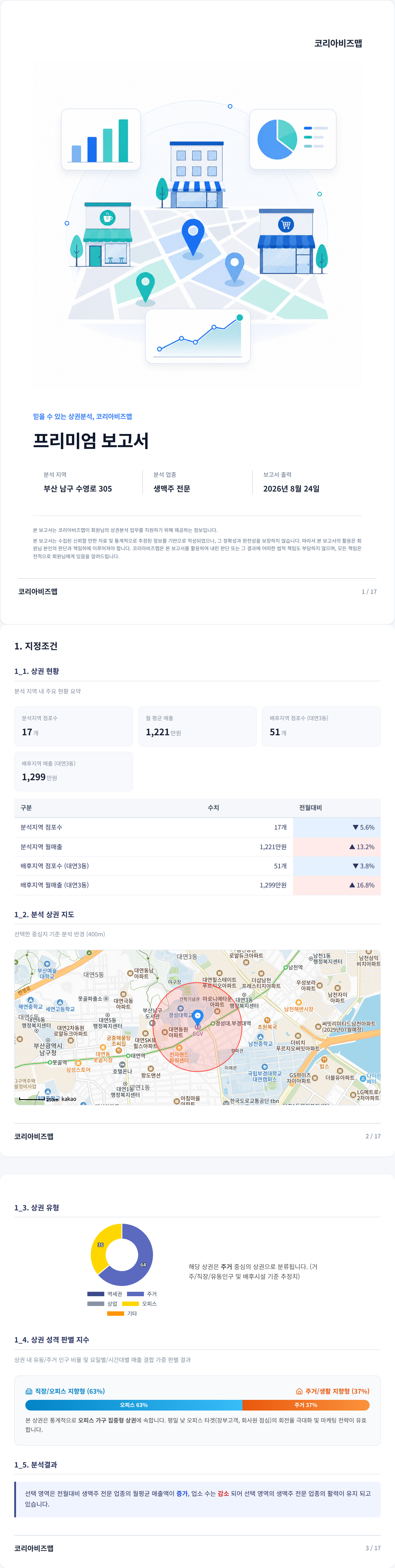The image size is (395, 1568).
Task: Click the line graph card on the cover
Action: (x=198, y=336)
